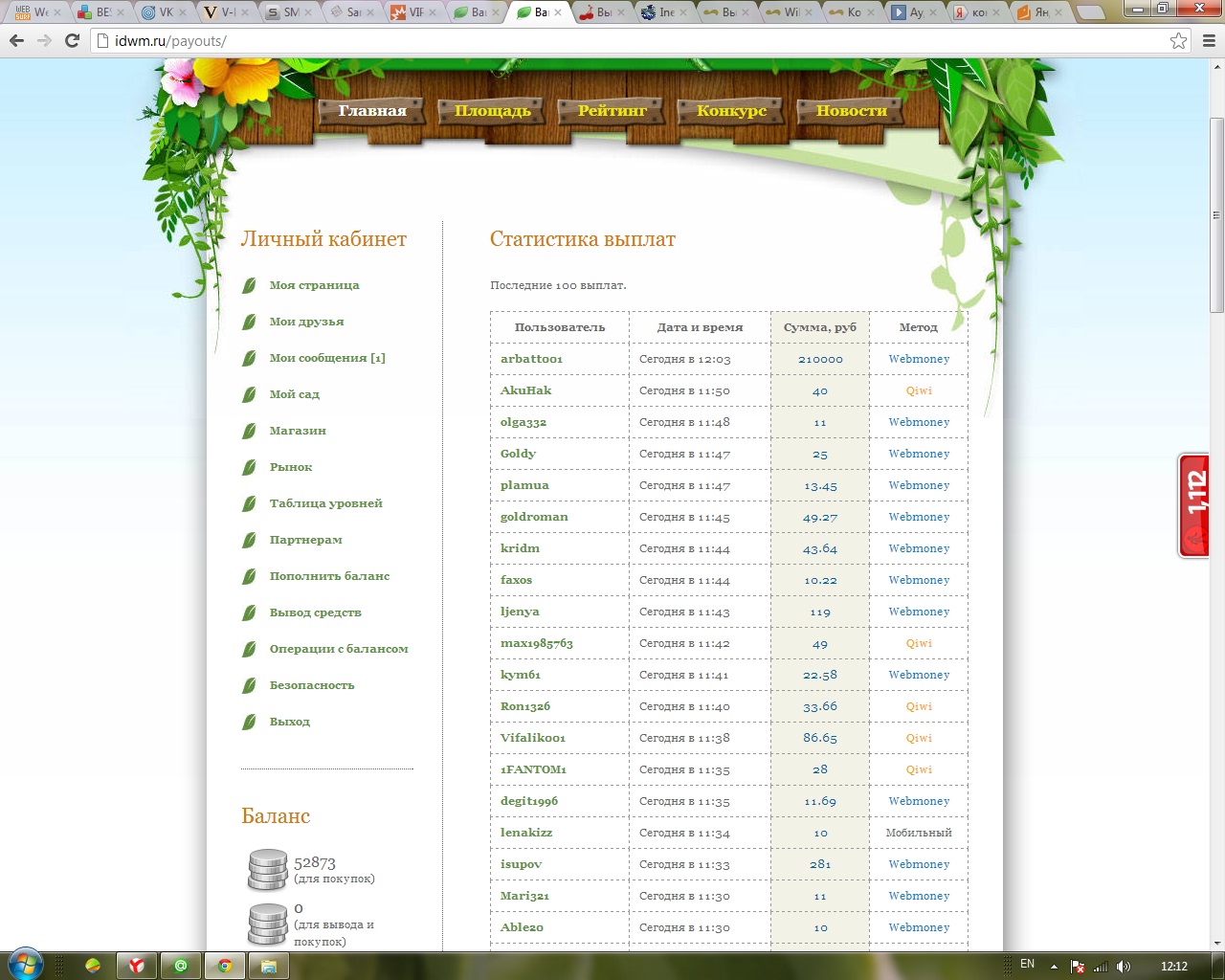Open Мои сообщения [1] in sidebar
The height and width of the screenshot is (980, 1225).
[327, 358]
